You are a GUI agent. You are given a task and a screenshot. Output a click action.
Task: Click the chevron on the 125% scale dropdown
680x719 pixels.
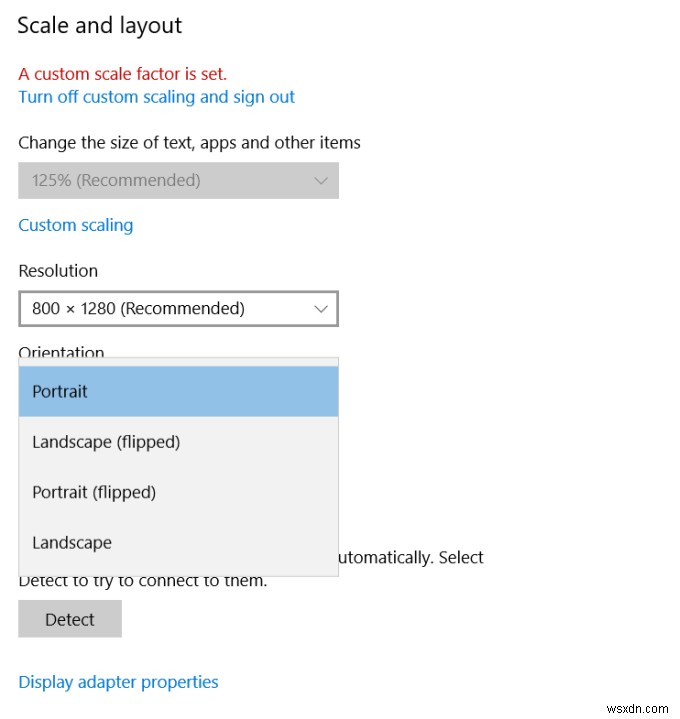(321, 181)
